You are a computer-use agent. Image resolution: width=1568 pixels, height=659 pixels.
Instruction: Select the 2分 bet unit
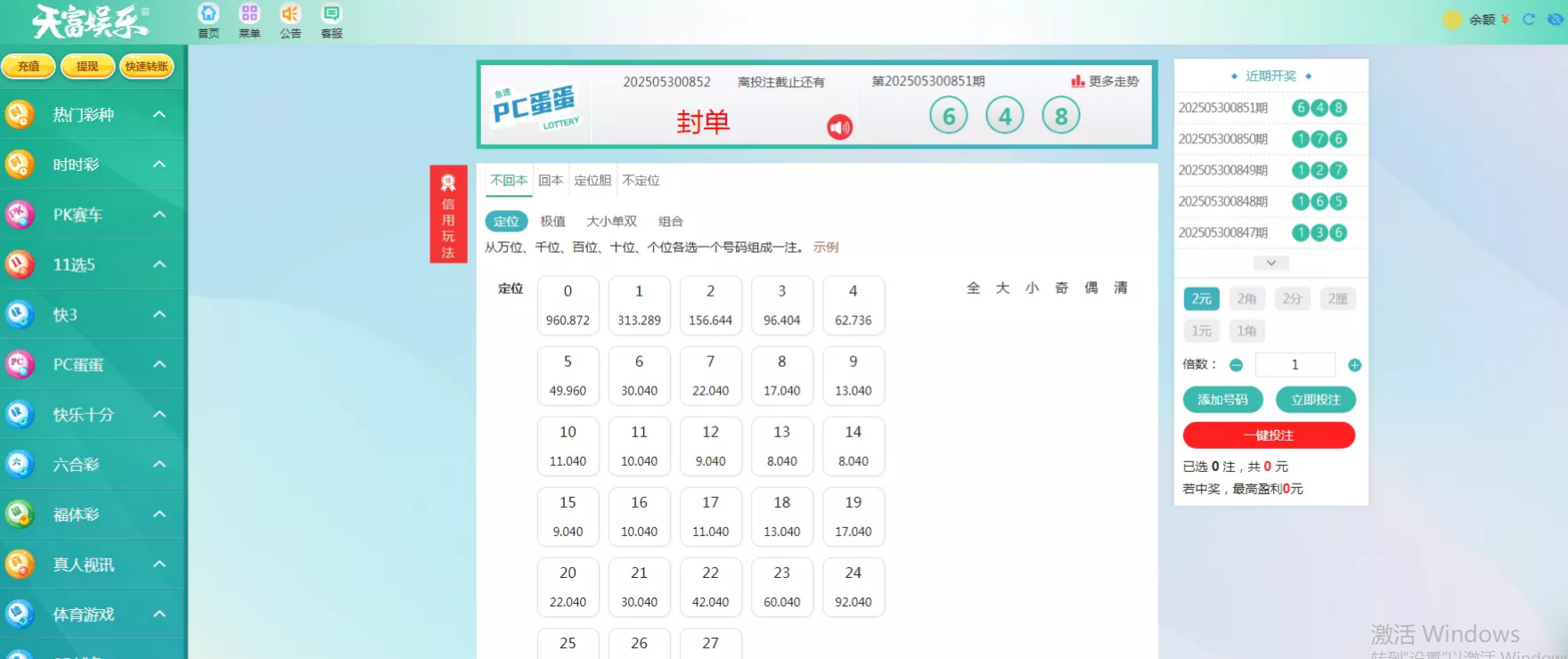1292,299
